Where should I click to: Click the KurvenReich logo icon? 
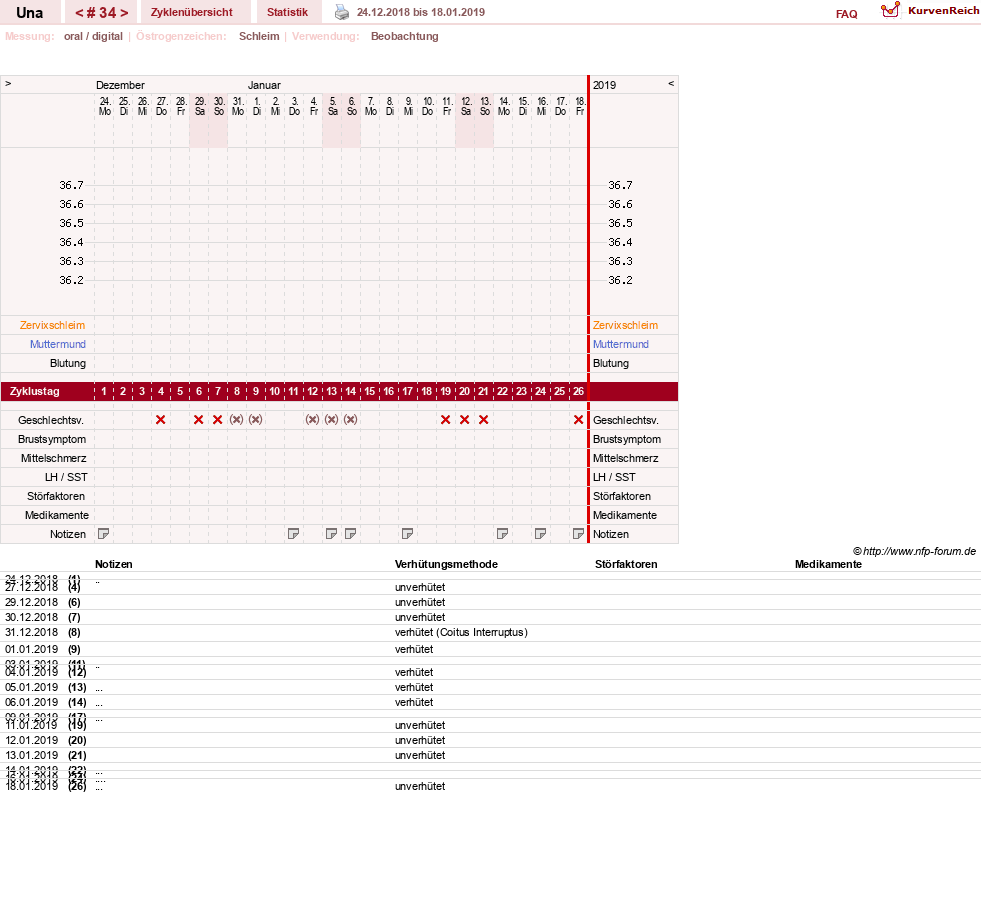[890, 10]
